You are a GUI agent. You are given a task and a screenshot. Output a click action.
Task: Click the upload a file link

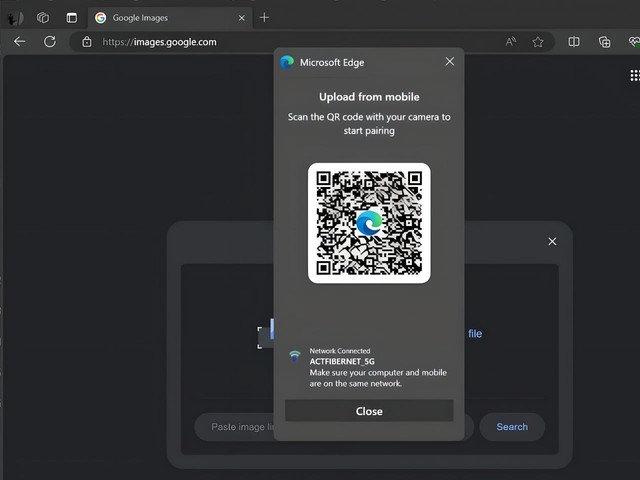475,333
